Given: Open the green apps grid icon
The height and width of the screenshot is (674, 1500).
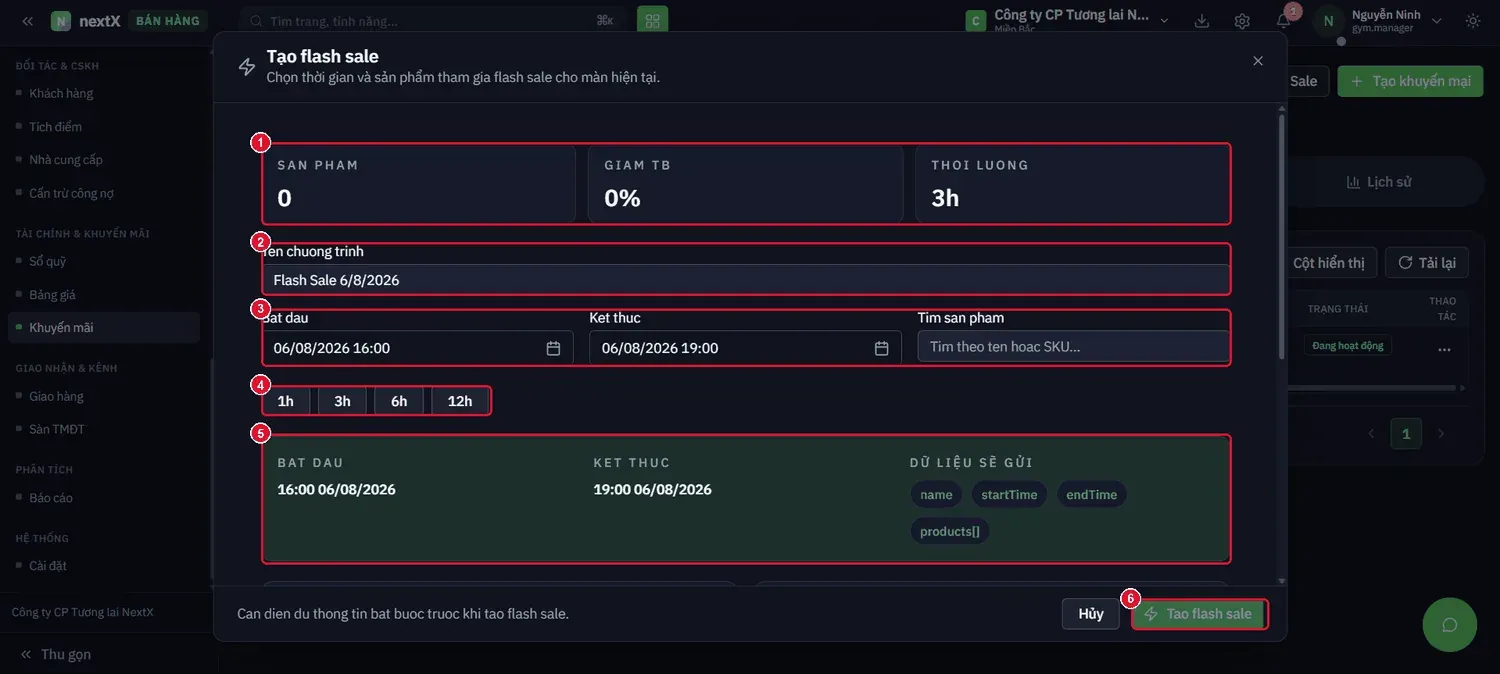Looking at the screenshot, I should 652,21.
